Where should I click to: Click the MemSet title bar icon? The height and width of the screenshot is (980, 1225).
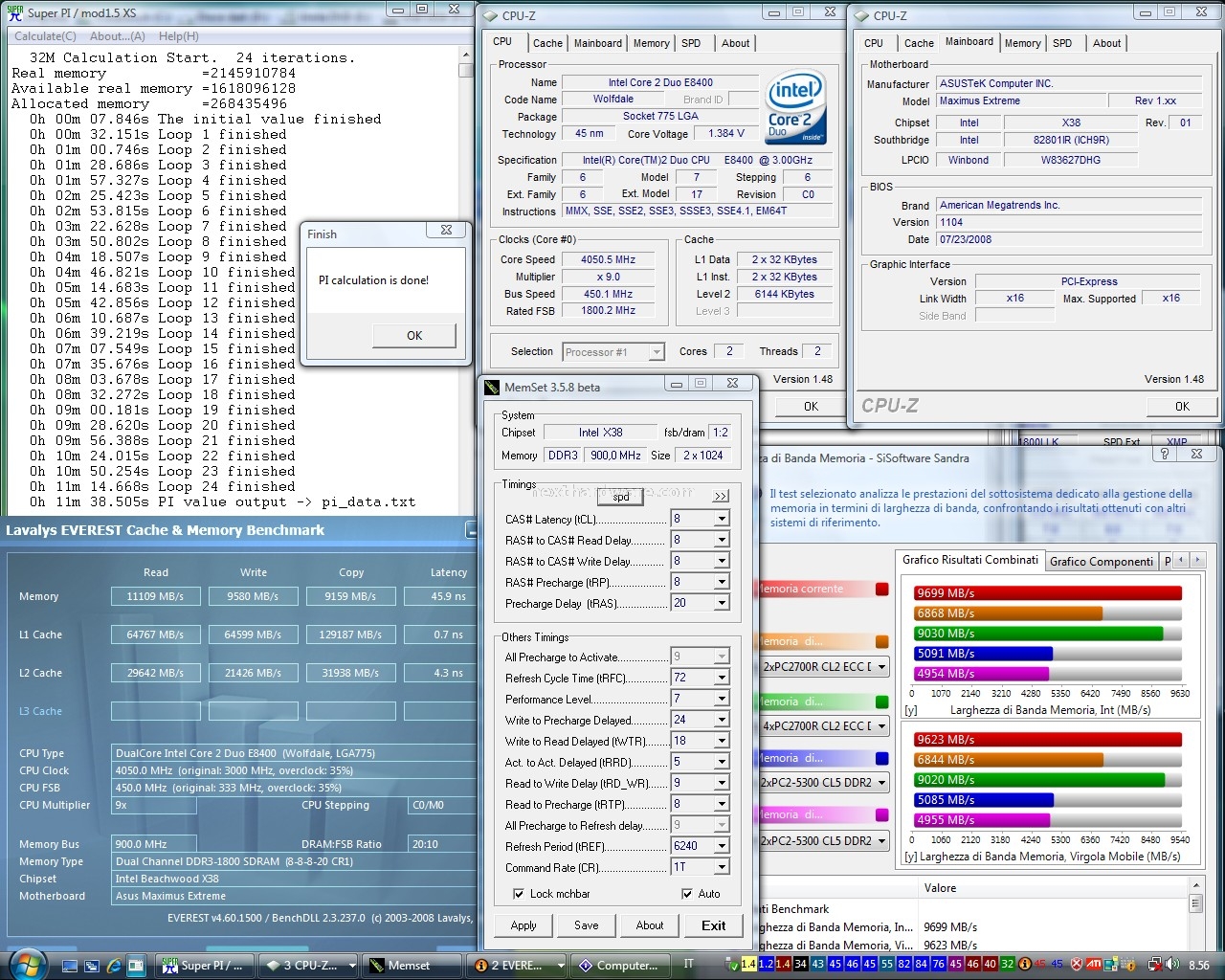point(493,387)
